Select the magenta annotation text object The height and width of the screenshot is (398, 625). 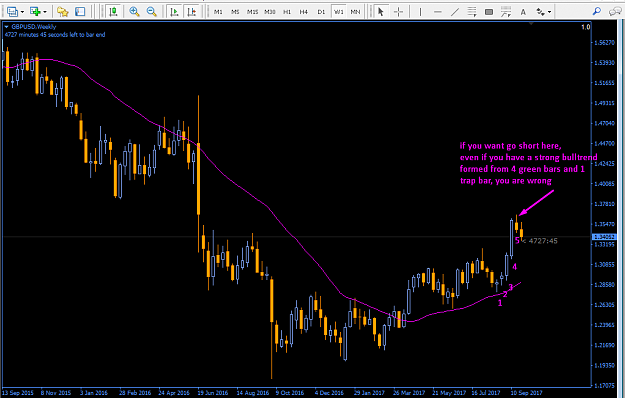(528, 163)
